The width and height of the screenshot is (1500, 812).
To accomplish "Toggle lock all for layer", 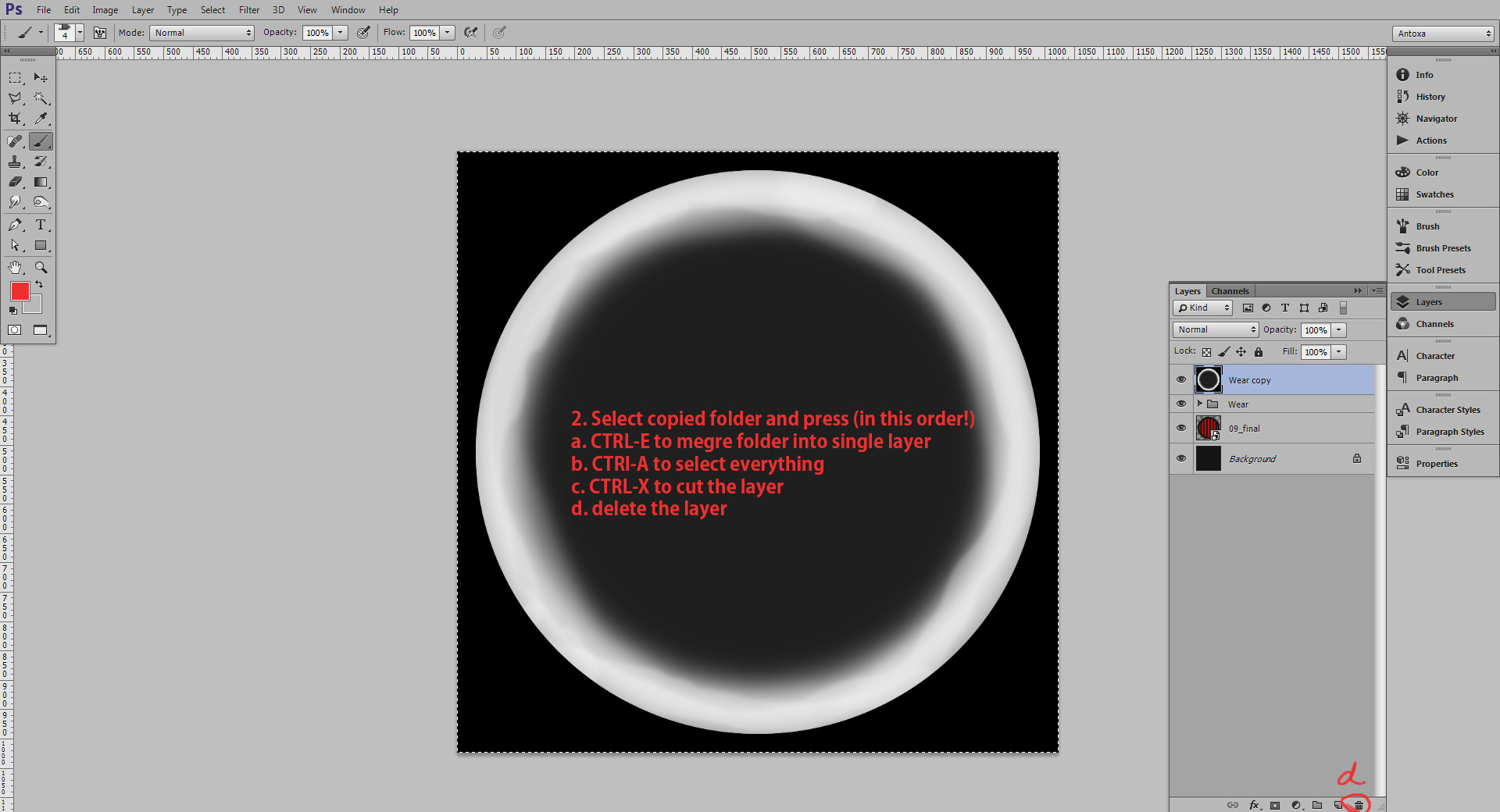I will (x=1259, y=352).
